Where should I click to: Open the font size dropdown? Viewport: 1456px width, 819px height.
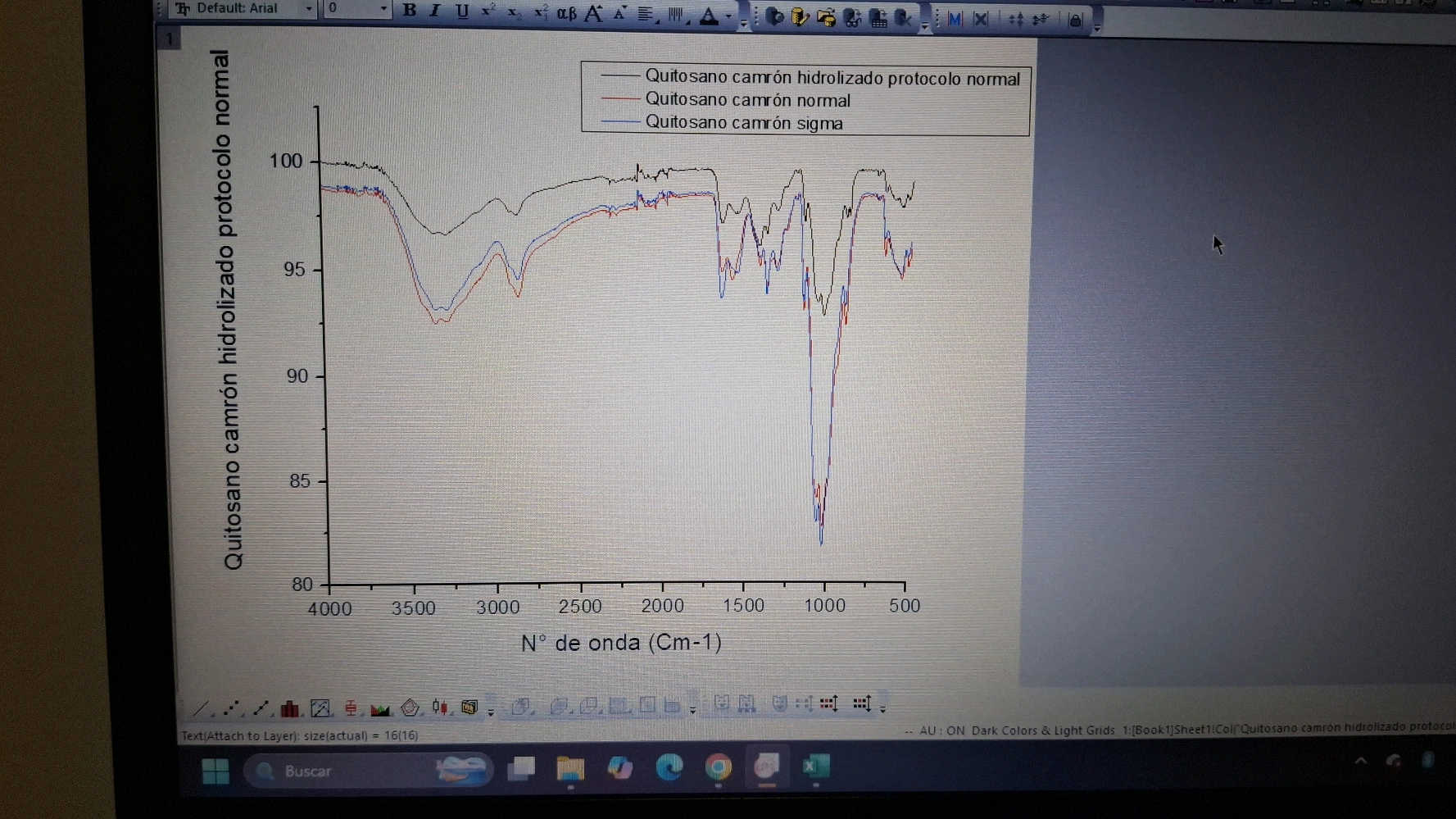[x=383, y=9]
